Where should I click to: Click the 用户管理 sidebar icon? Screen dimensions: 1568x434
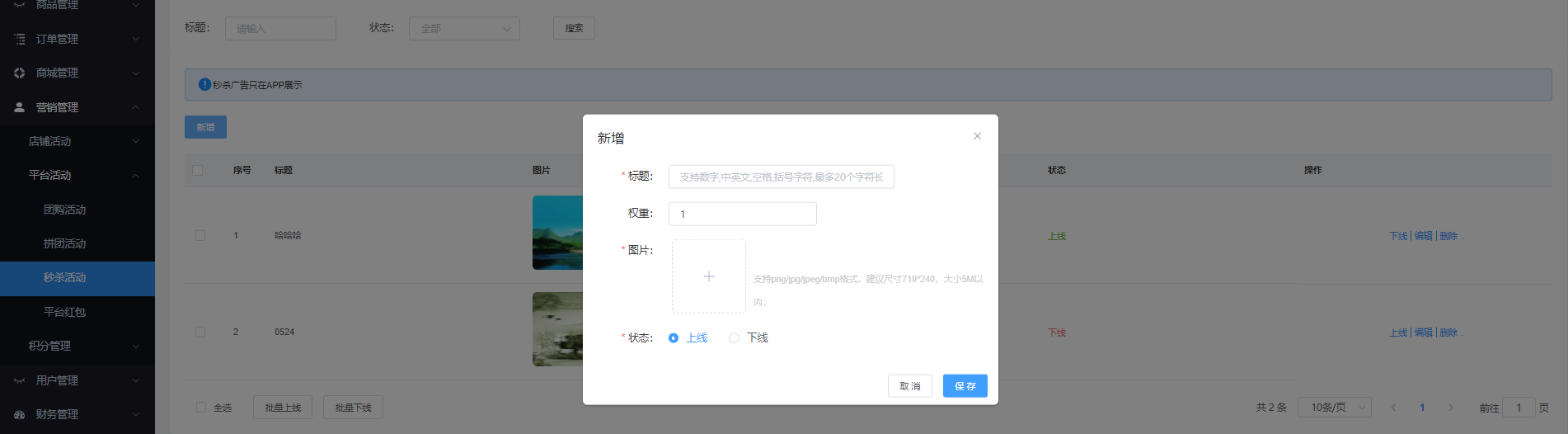(20, 380)
